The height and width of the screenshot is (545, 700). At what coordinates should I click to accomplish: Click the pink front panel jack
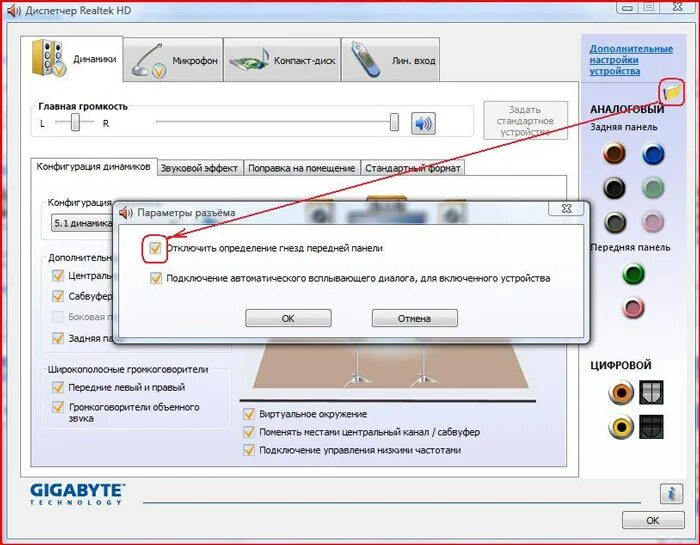(x=633, y=308)
